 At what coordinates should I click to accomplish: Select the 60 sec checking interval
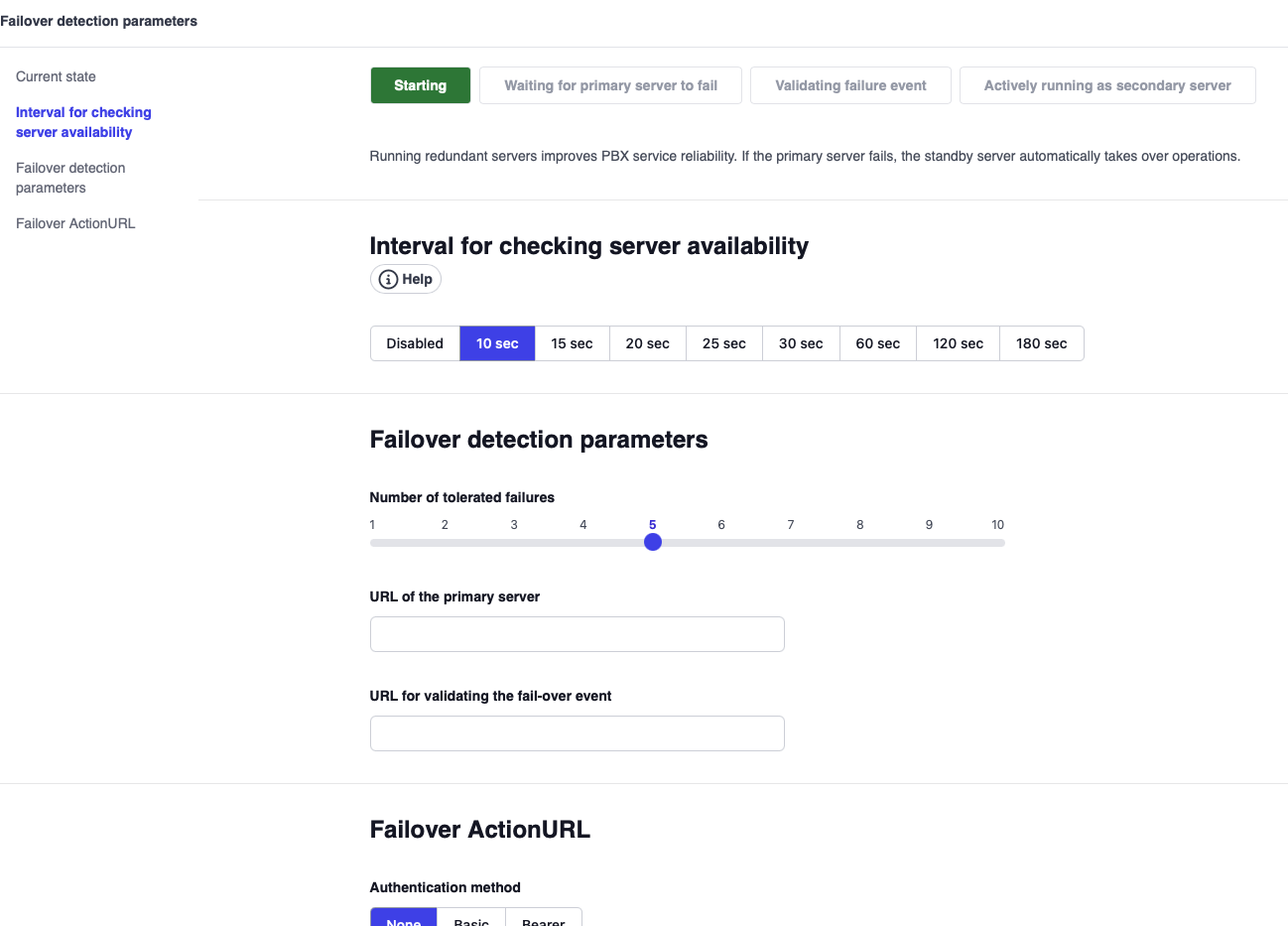877,342
